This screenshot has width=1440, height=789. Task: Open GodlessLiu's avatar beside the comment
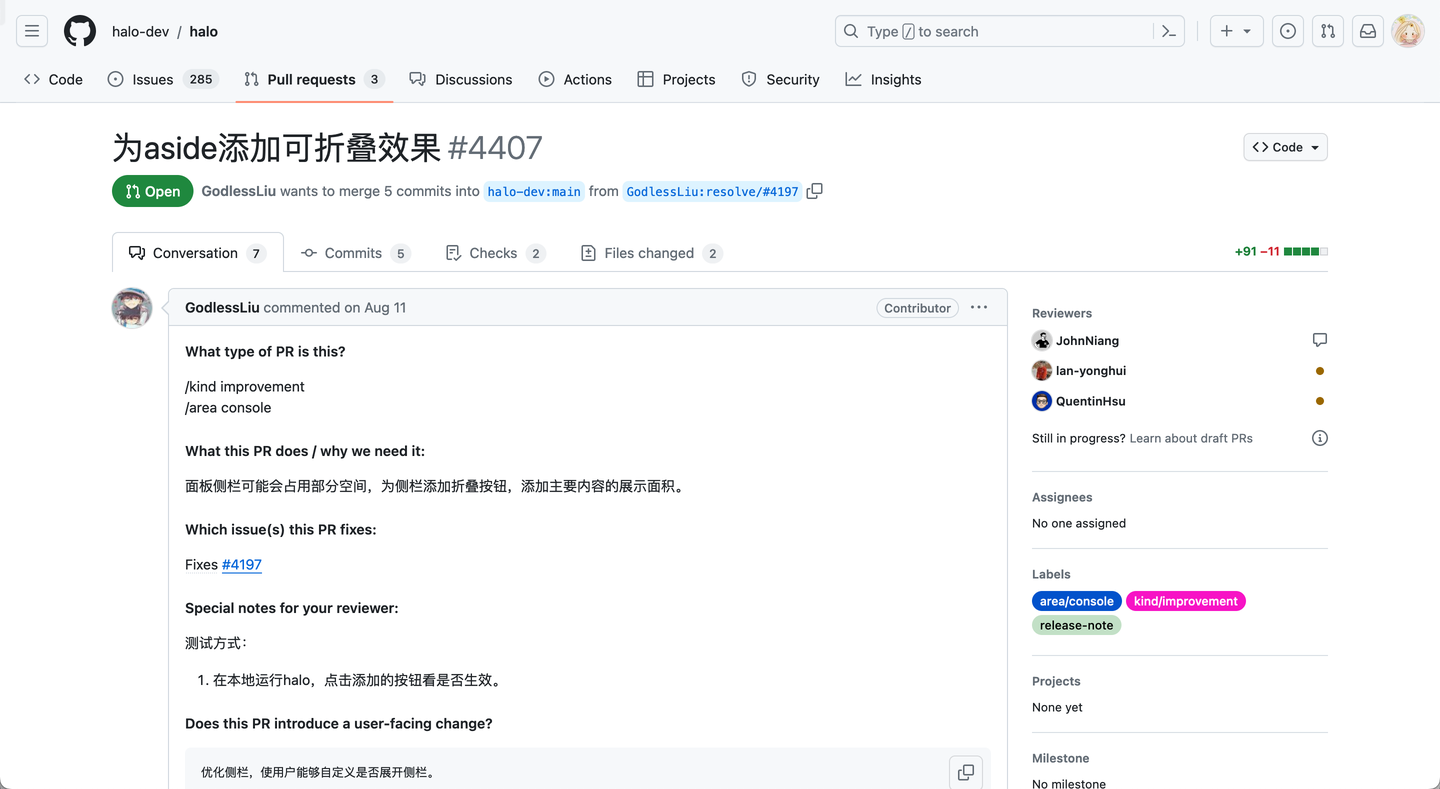[132, 308]
